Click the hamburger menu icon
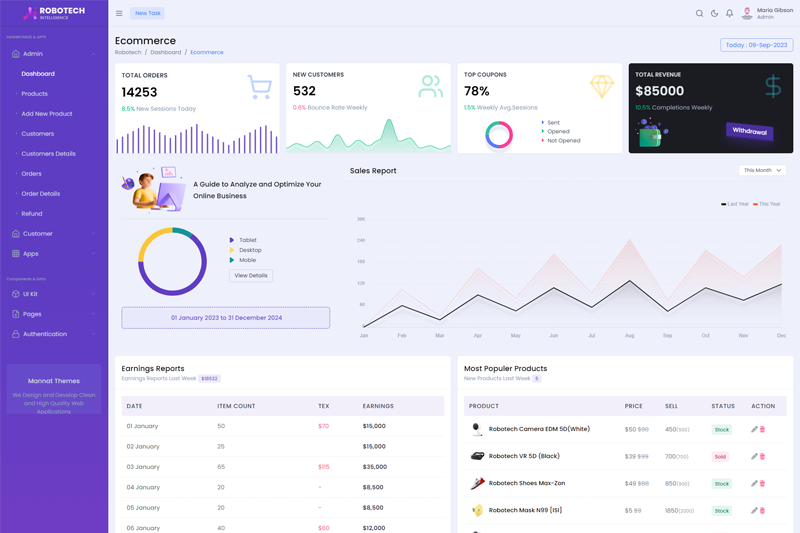 point(119,13)
